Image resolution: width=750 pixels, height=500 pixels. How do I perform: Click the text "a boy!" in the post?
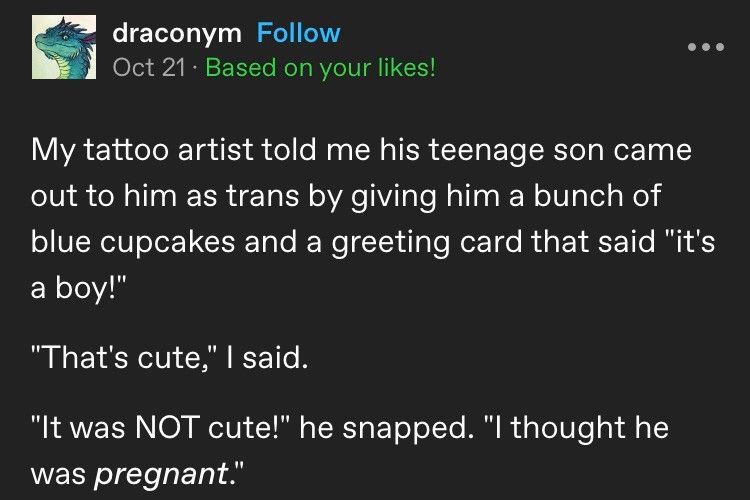click(x=77, y=289)
